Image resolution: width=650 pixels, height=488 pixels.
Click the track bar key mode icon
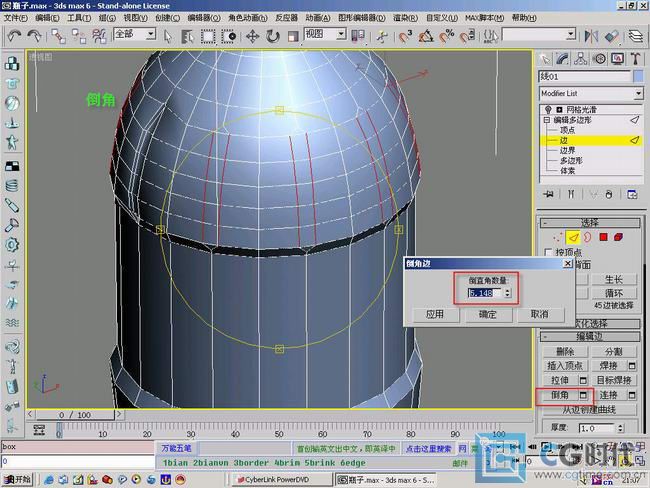39,430
